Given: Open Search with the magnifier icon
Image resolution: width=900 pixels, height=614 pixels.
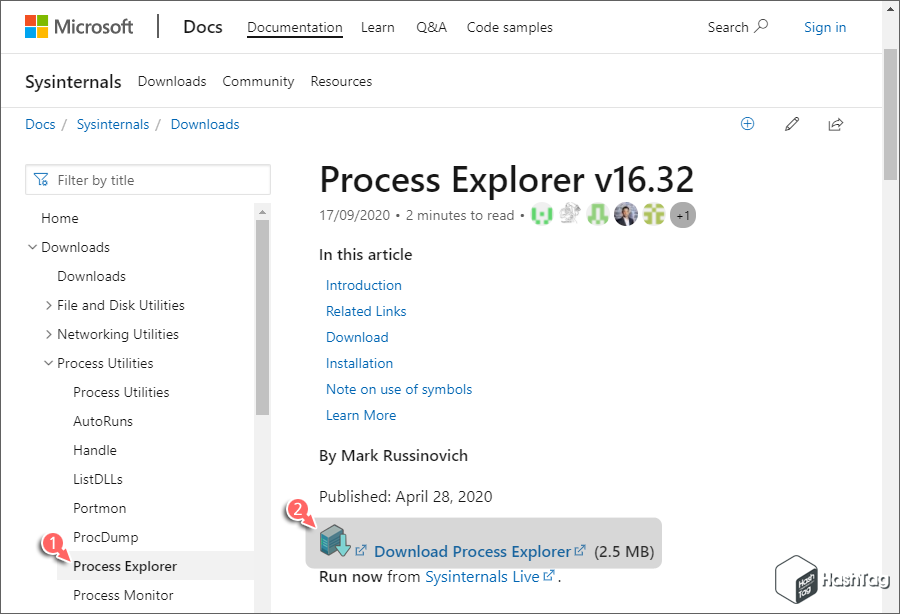Looking at the screenshot, I should pos(761,27).
